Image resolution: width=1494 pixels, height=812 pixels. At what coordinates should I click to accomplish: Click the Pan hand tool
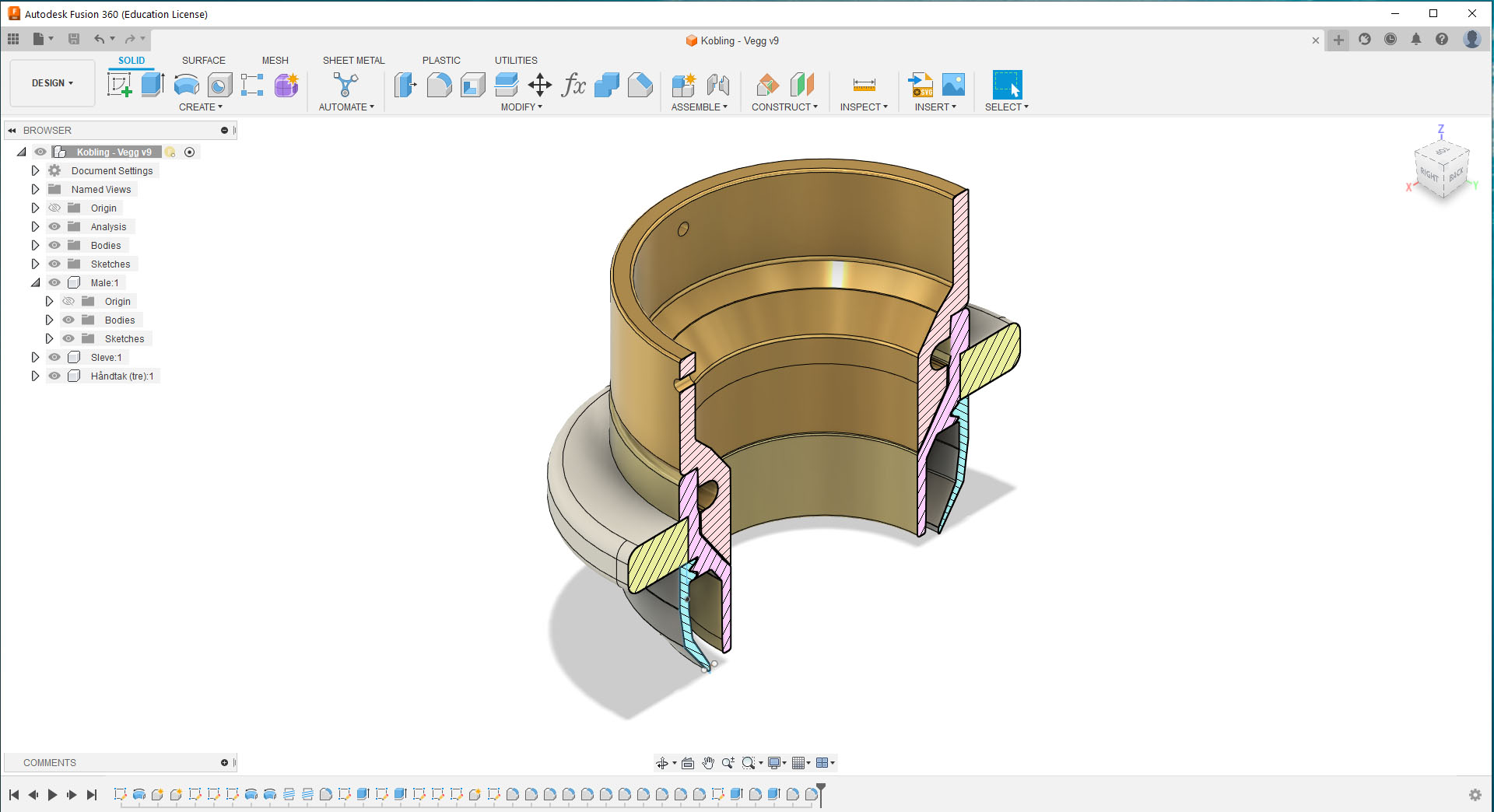click(708, 763)
